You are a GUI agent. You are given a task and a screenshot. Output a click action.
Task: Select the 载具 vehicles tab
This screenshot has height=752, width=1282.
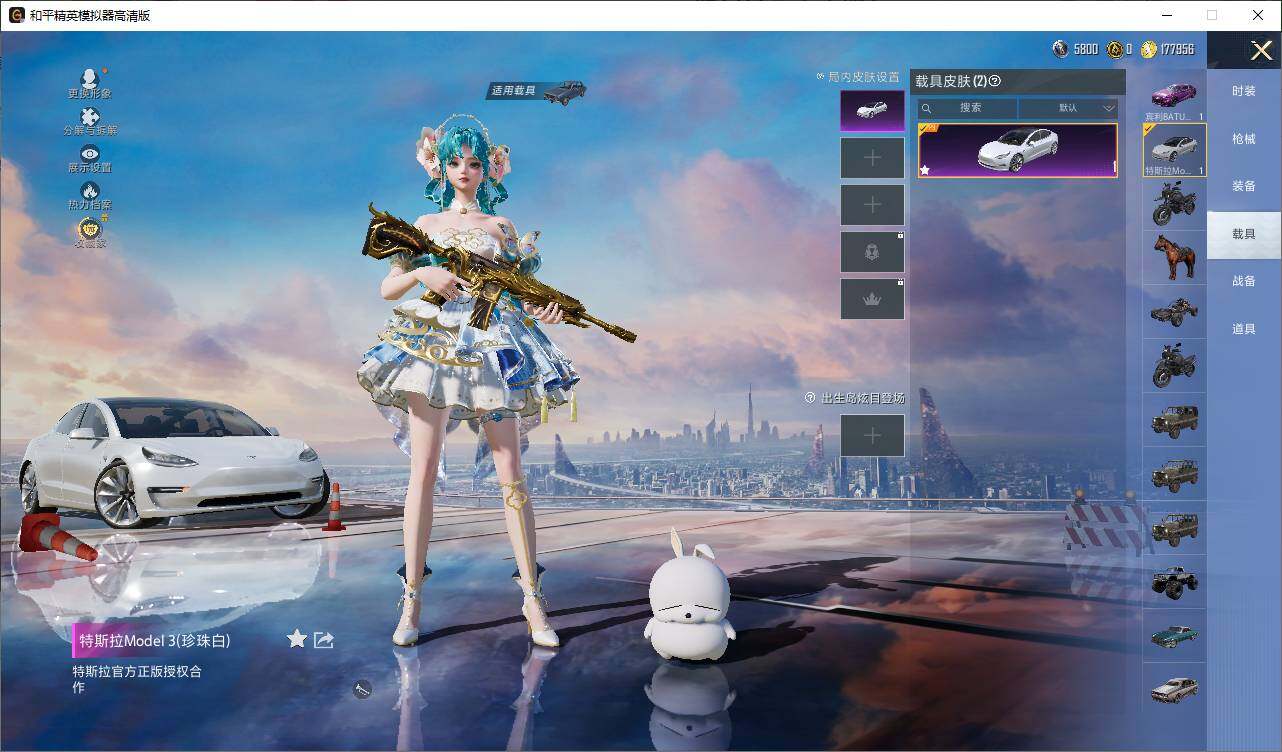(1244, 234)
